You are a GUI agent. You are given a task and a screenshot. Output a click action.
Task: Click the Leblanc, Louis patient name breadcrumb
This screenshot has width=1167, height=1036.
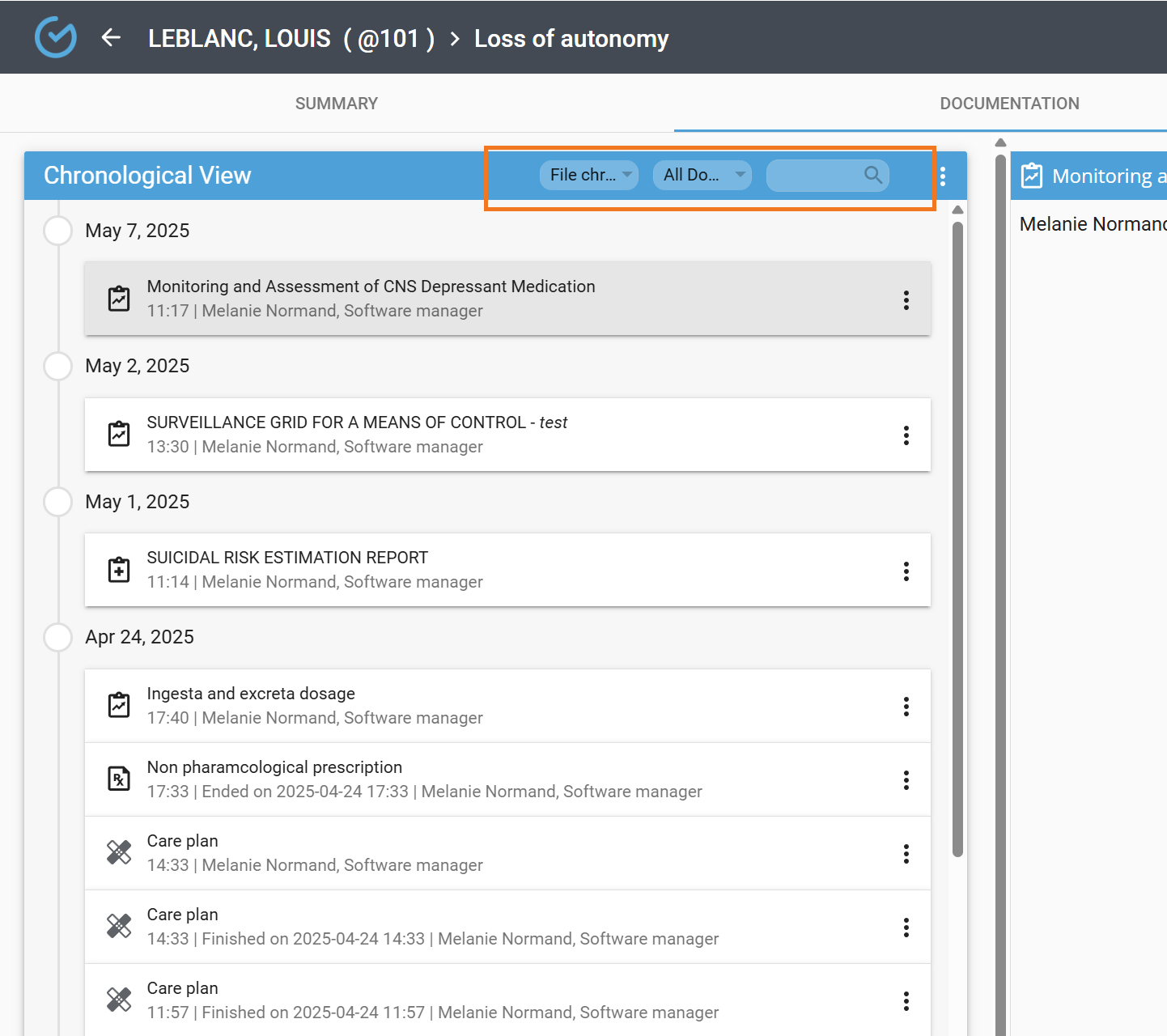(x=239, y=39)
